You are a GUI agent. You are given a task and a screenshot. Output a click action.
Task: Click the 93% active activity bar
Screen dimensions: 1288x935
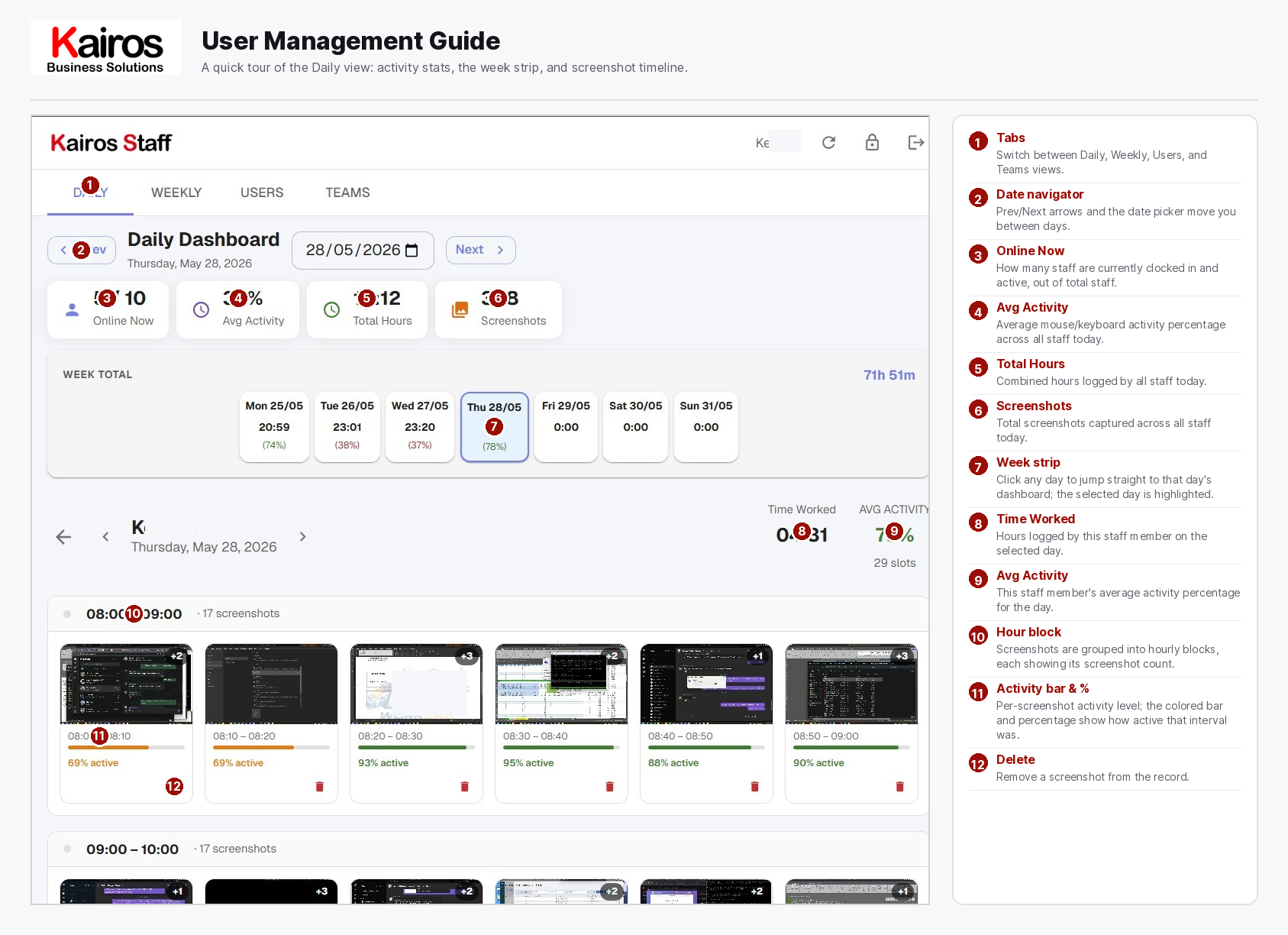pos(416,748)
